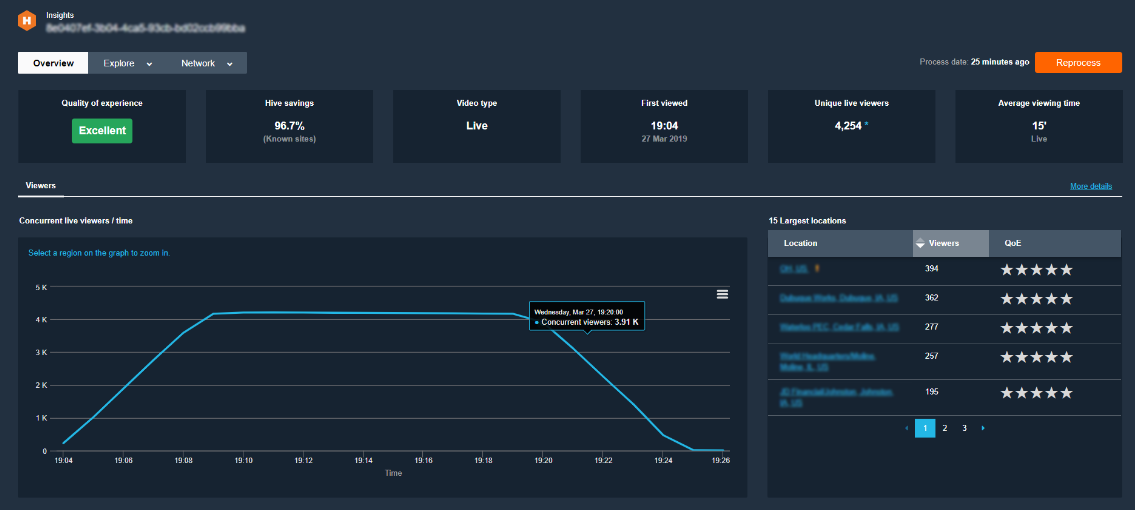This screenshot has height=510, width=1135.
Task: Click the Hive hexagon logo icon
Action: pyautogui.click(x=28, y=22)
